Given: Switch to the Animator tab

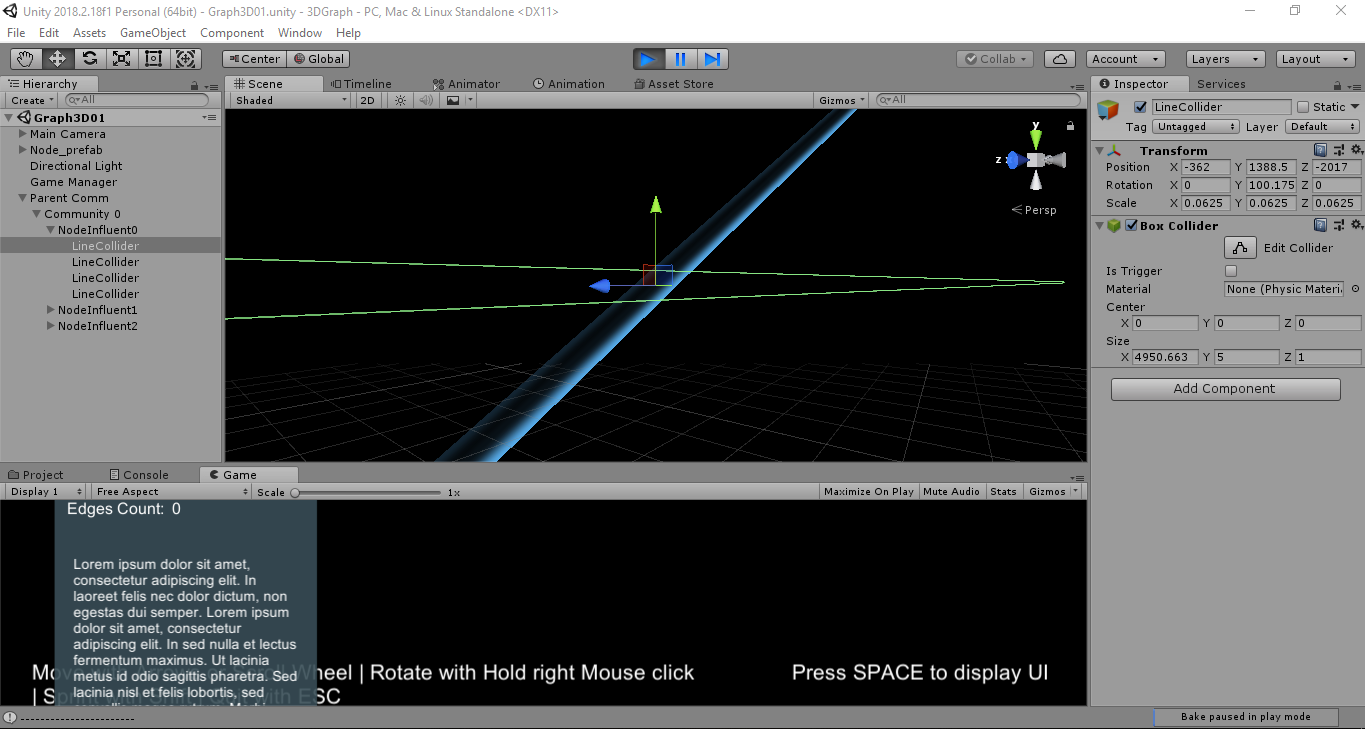Looking at the screenshot, I should coord(466,84).
